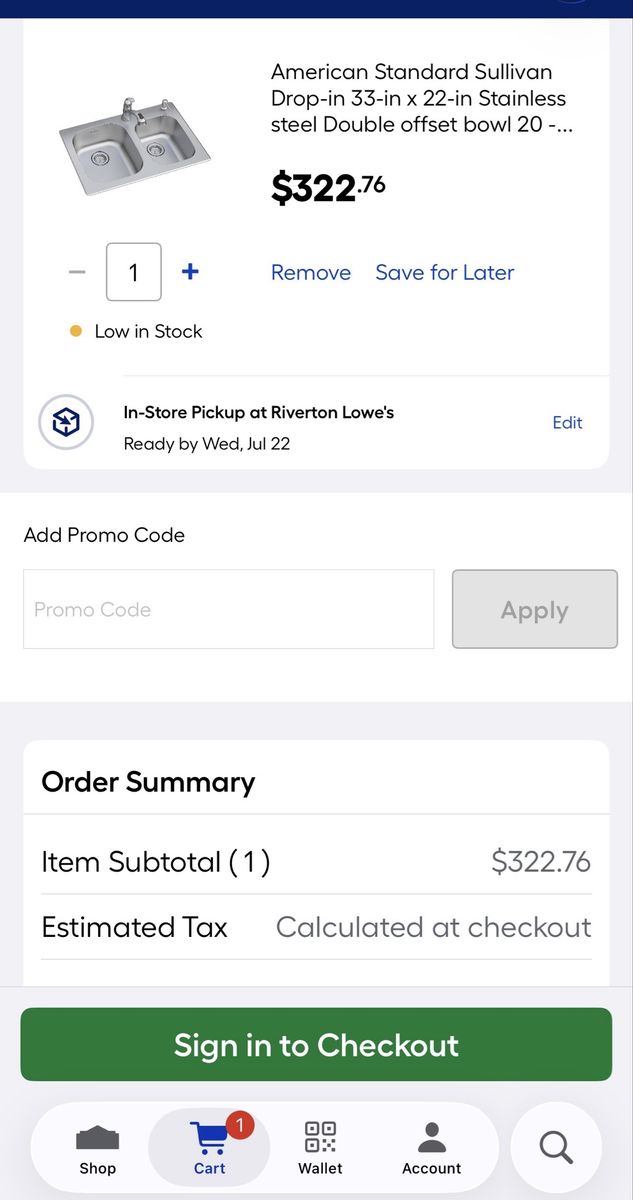Edit the Riverton Lowe's pickup option
The image size is (633, 1200).
[567, 422]
